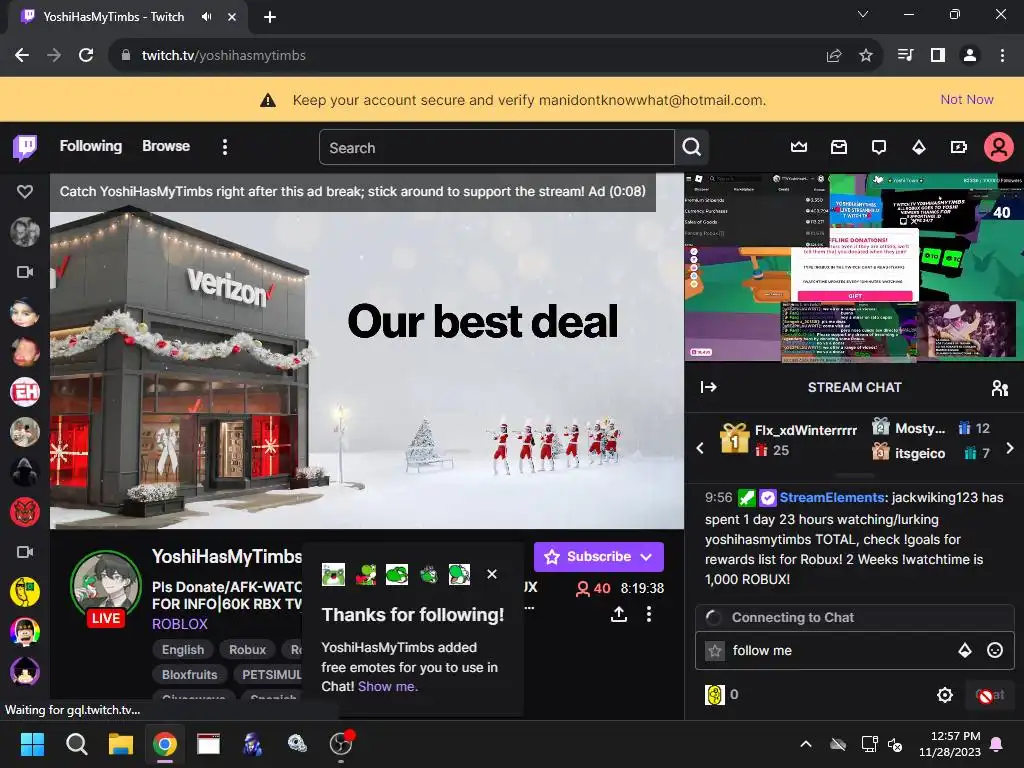
Task: Click the viewer count 40
Action: [x=593, y=588]
